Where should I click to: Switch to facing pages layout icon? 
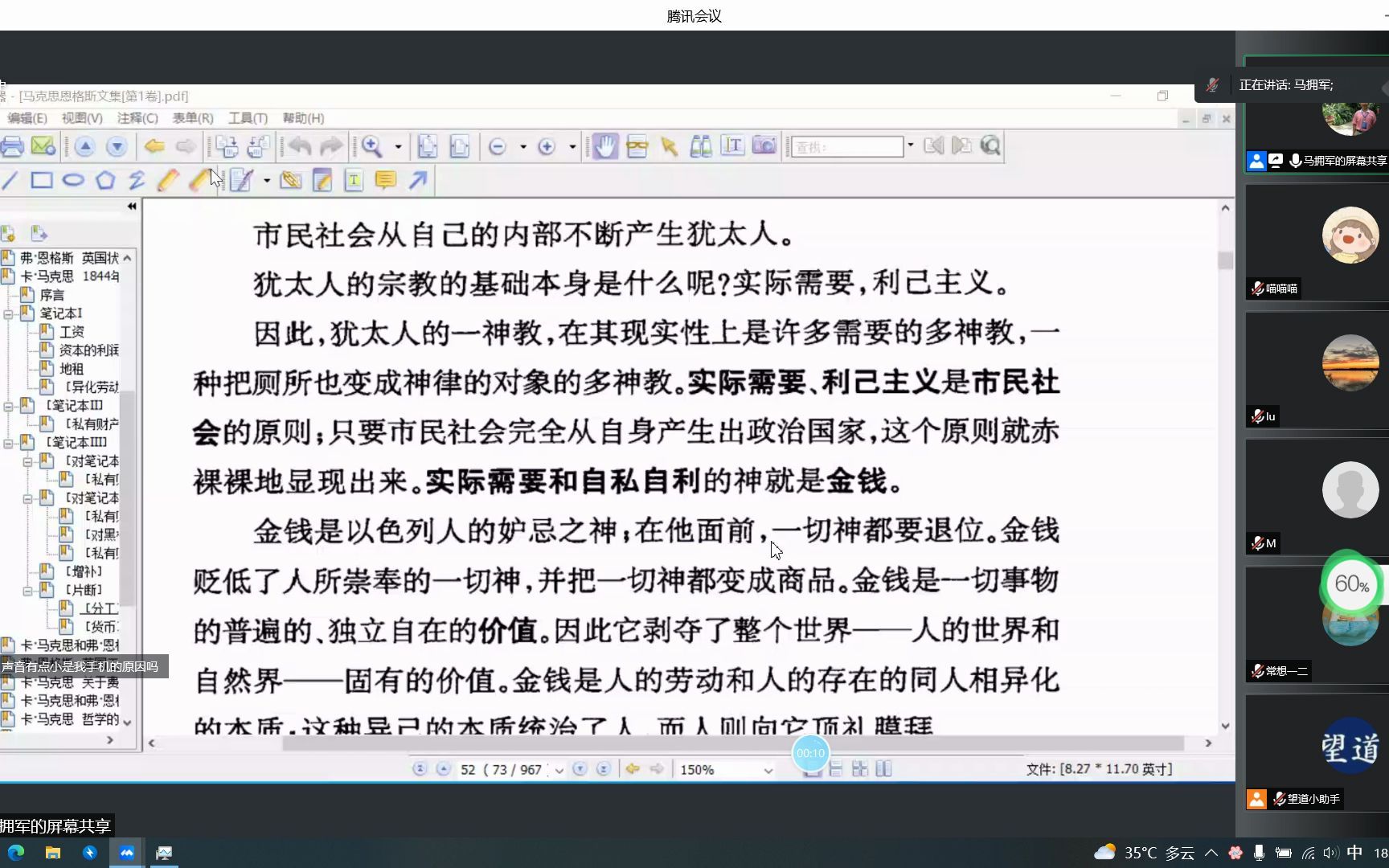883,769
